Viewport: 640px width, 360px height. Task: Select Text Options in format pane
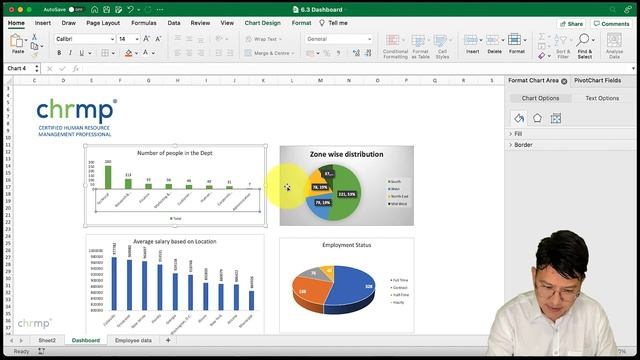602,98
